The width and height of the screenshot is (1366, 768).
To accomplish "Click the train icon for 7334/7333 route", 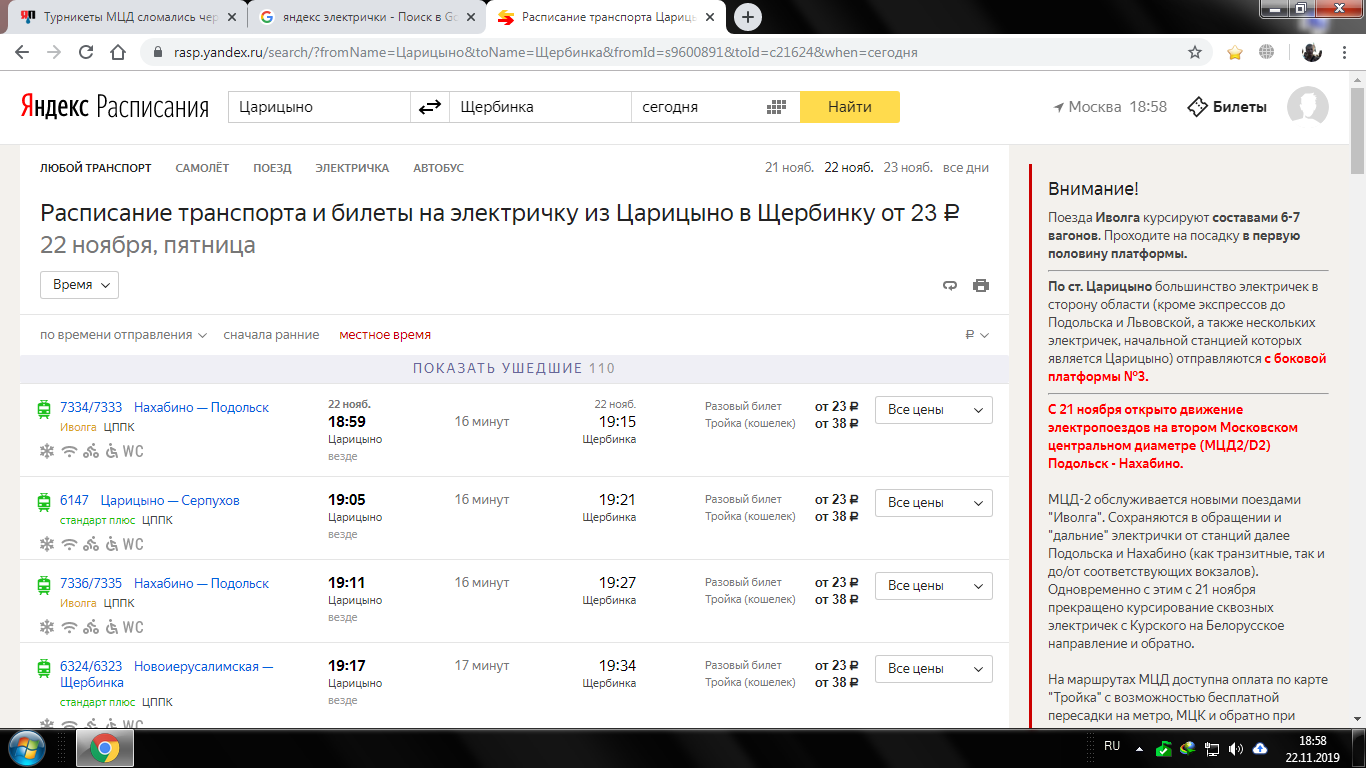I will (44, 408).
